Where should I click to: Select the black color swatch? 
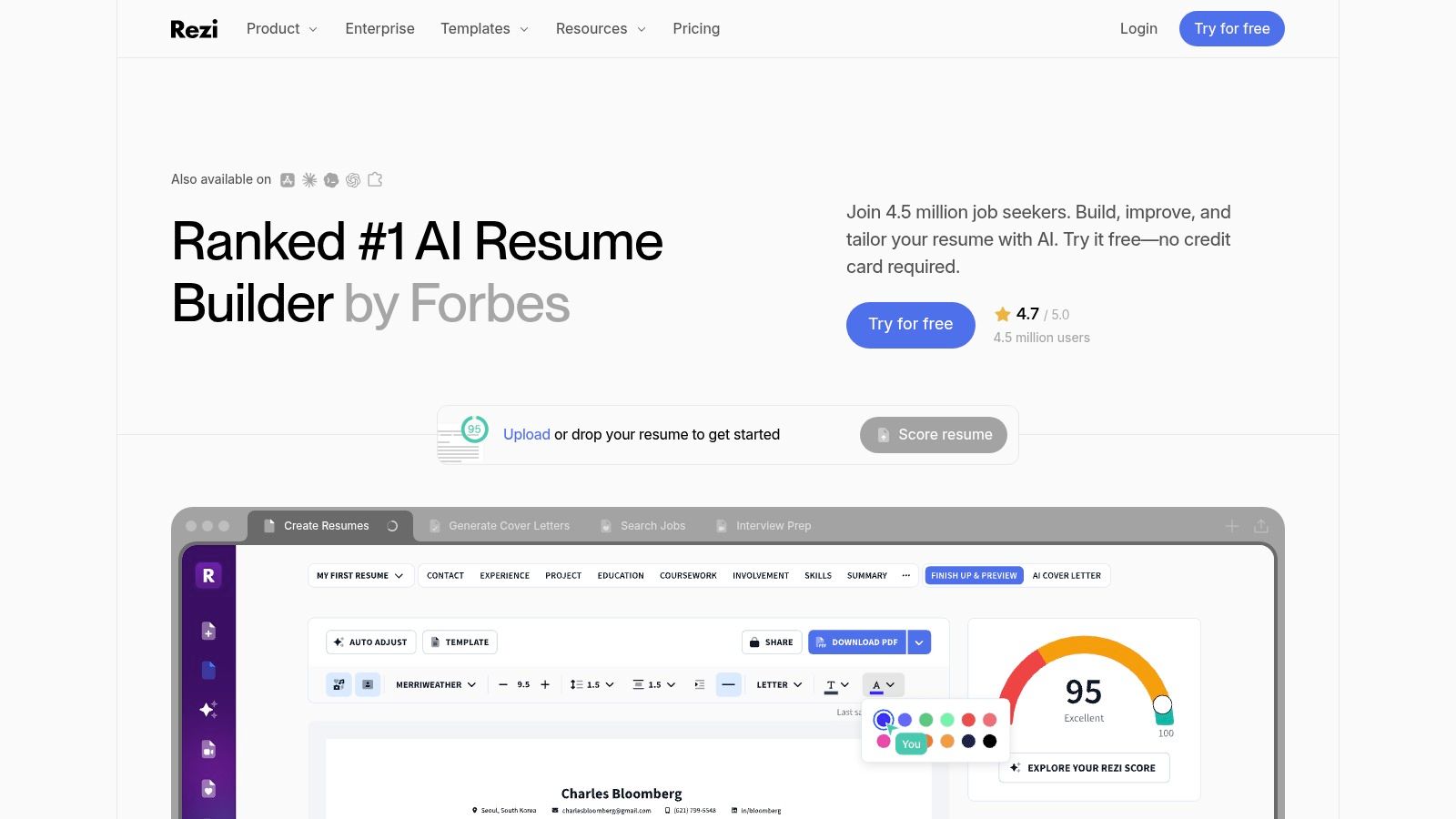pyautogui.click(x=990, y=742)
